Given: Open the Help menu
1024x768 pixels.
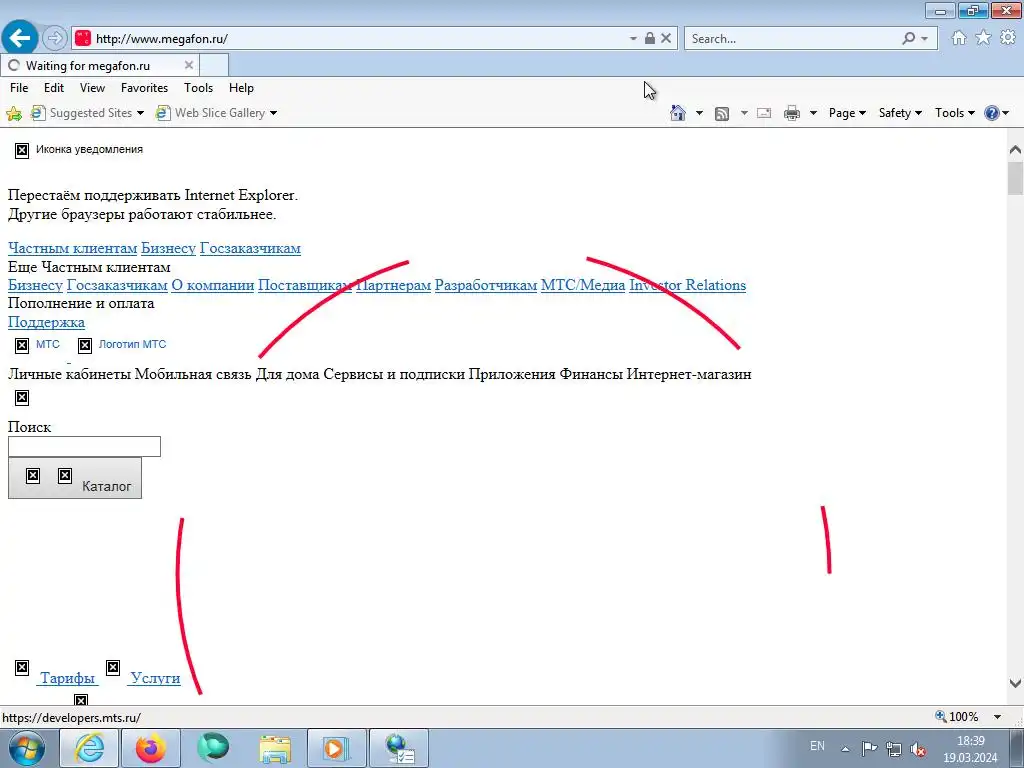Looking at the screenshot, I should (x=241, y=88).
